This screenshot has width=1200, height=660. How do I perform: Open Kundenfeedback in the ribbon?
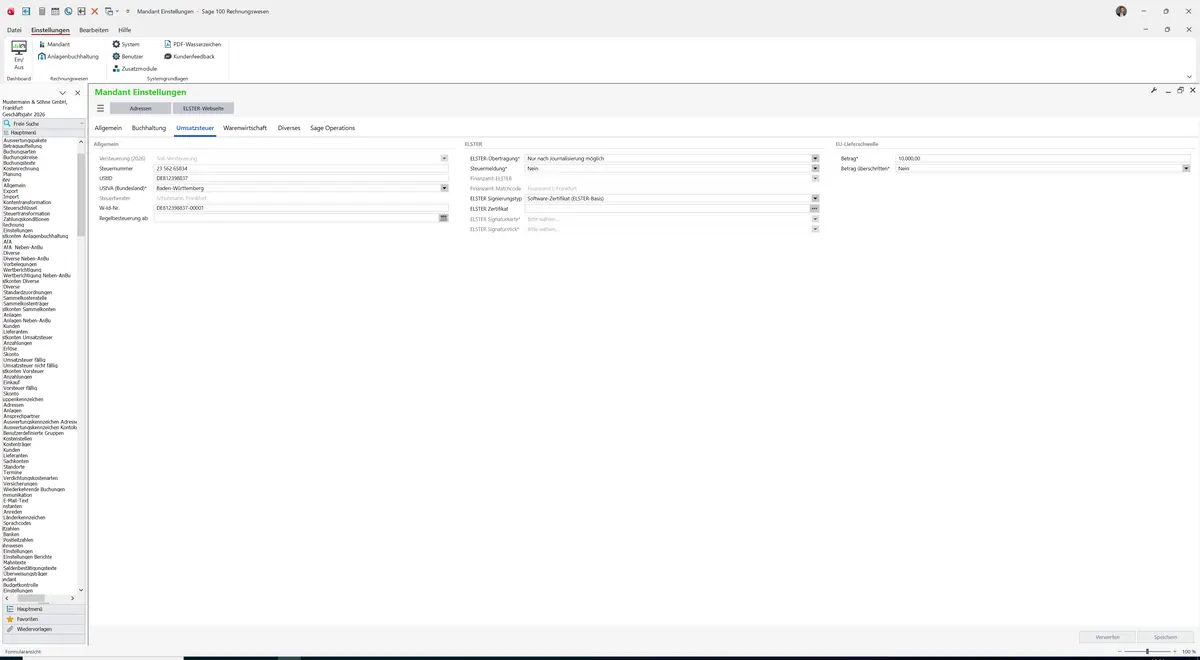189,56
